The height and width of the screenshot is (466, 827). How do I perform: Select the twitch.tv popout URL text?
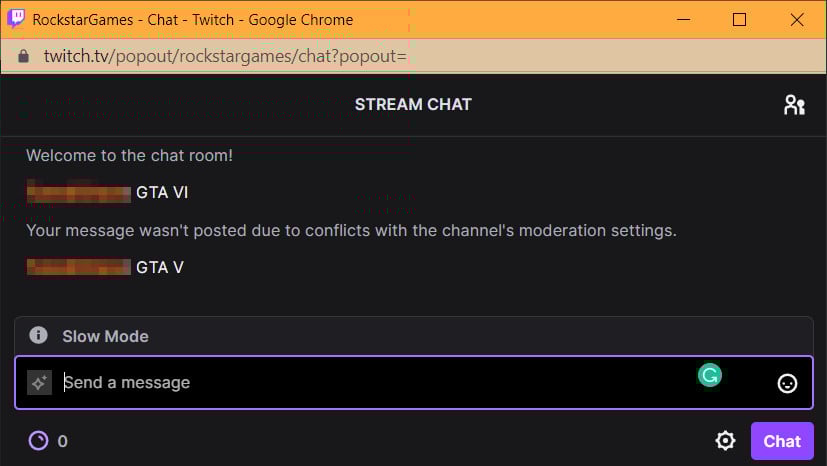[x=225, y=56]
